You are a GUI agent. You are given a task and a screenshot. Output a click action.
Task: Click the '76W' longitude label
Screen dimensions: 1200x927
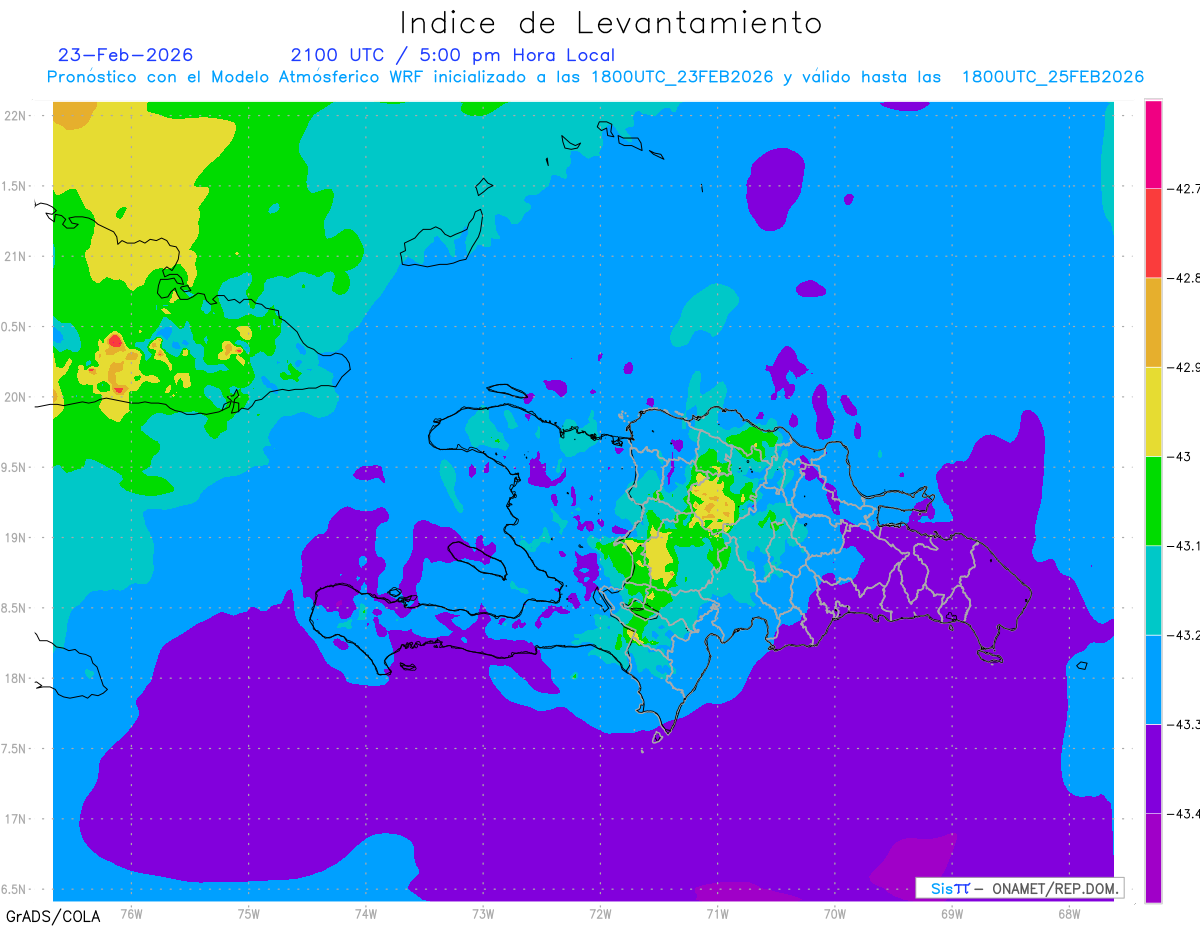tap(131, 914)
